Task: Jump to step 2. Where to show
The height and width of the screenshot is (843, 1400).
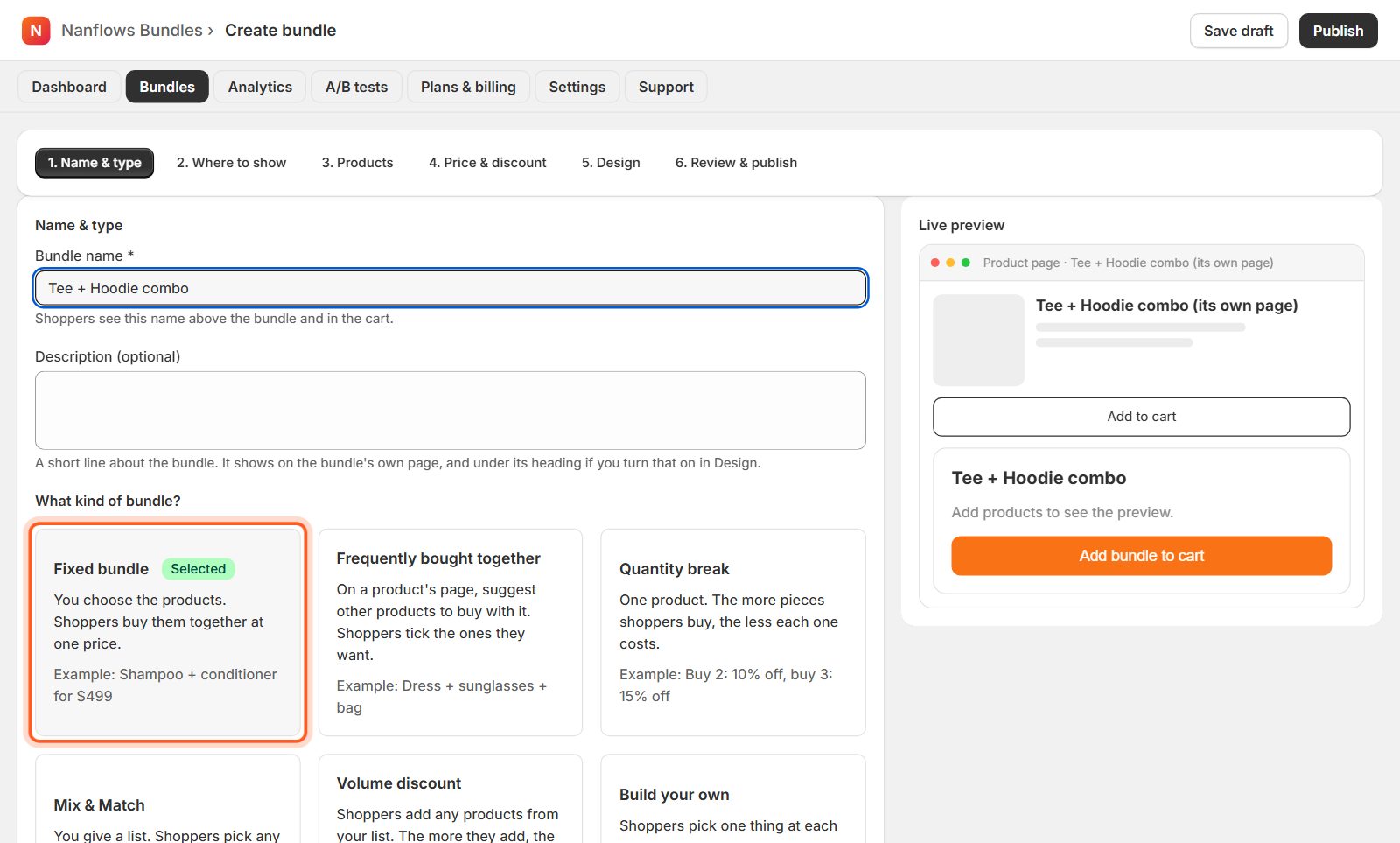Action: point(231,163)
